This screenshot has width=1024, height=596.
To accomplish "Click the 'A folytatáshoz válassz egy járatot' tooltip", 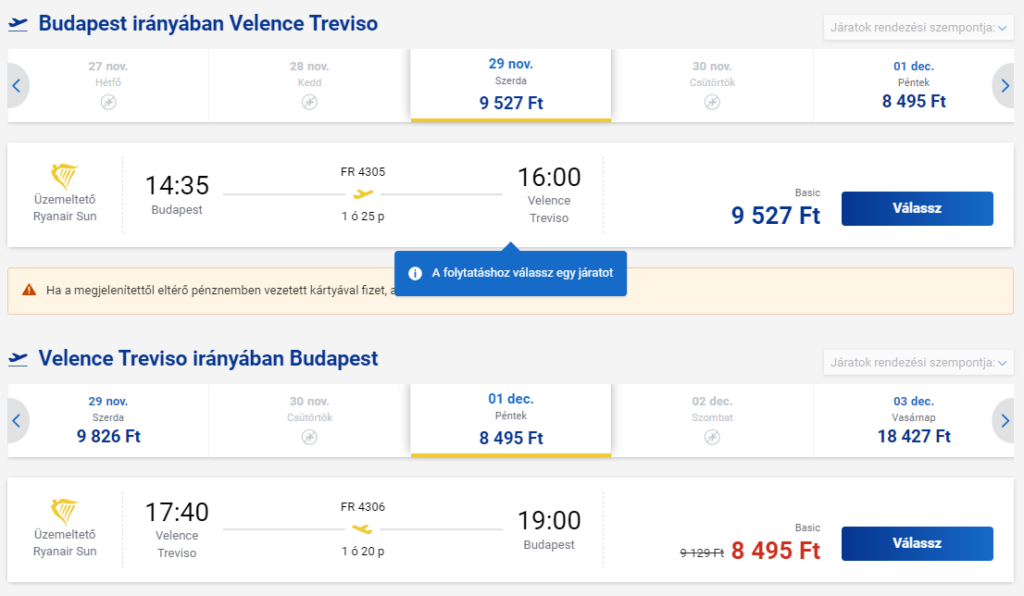I will click(x=511, y=273).
